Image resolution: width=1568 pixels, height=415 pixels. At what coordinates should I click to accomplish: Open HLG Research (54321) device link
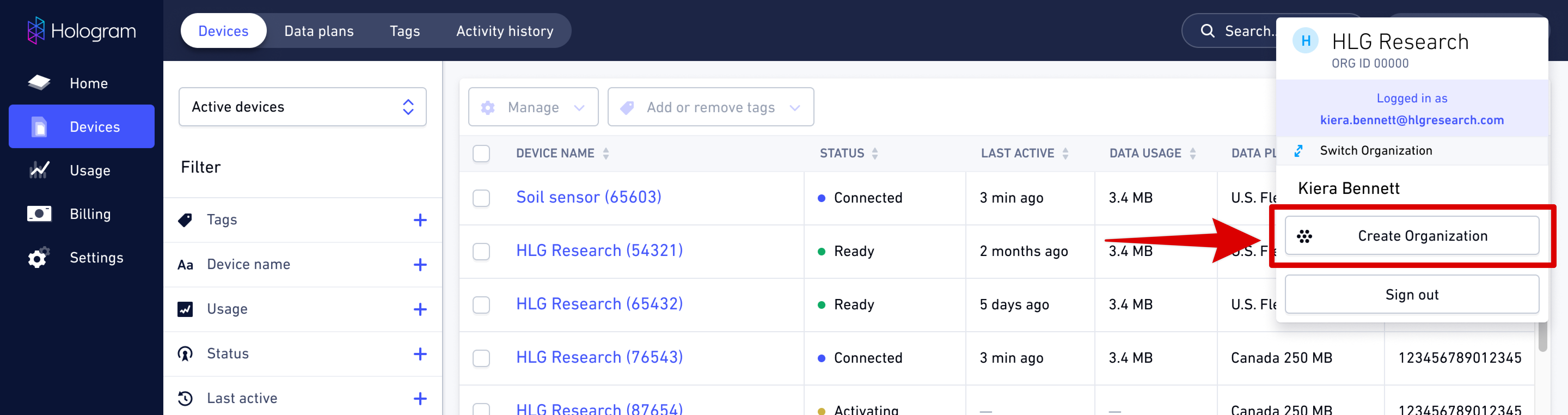599,251
